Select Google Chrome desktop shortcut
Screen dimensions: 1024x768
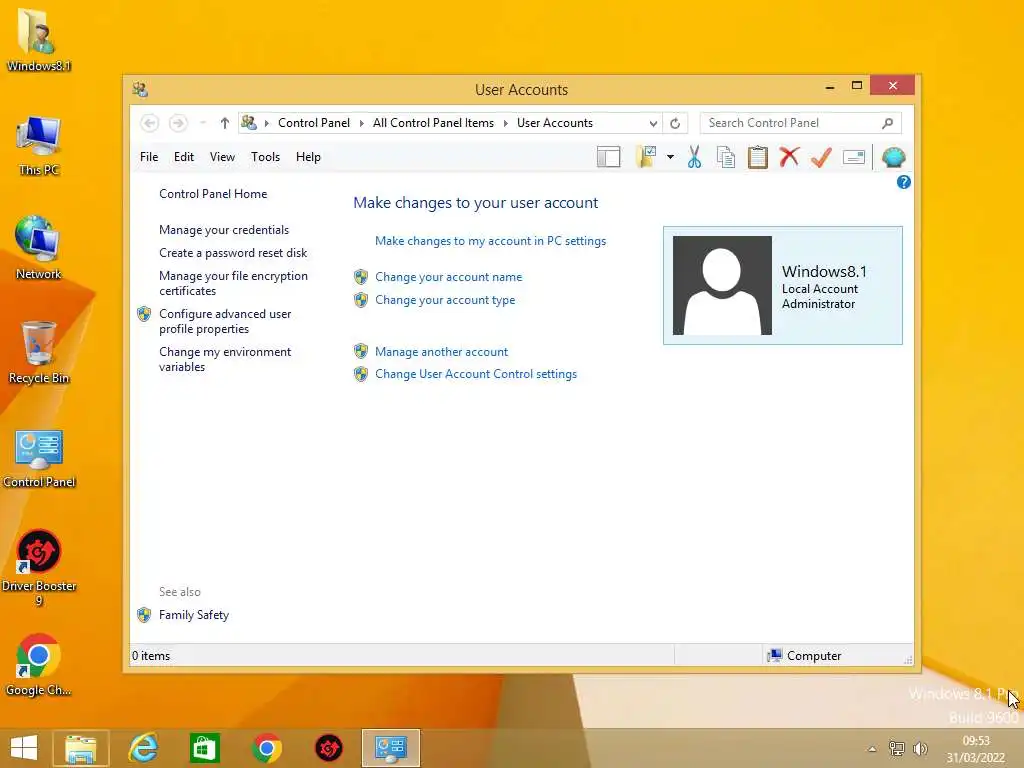point(39,665)
